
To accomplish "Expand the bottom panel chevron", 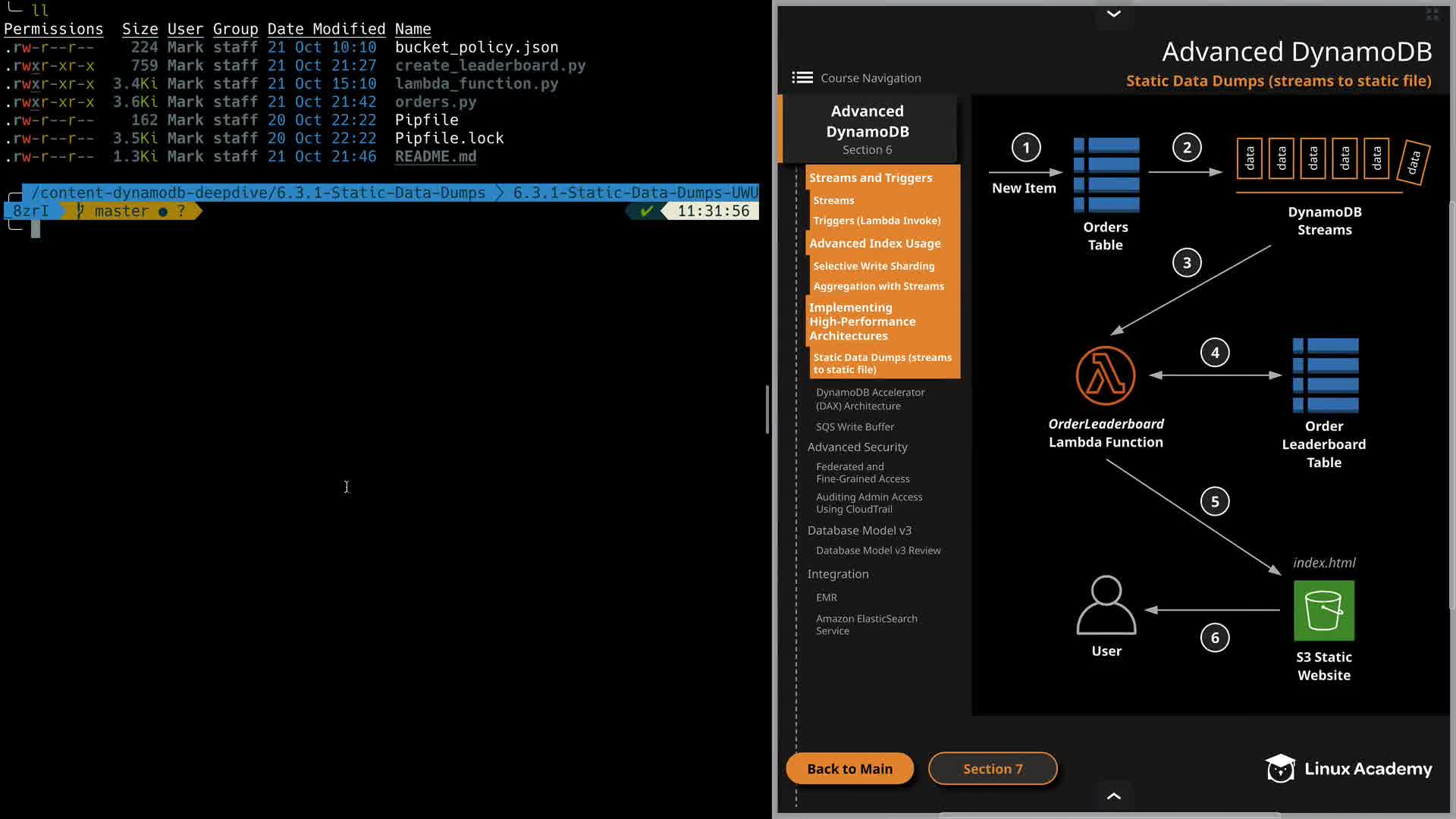I will pos(1113,795).
